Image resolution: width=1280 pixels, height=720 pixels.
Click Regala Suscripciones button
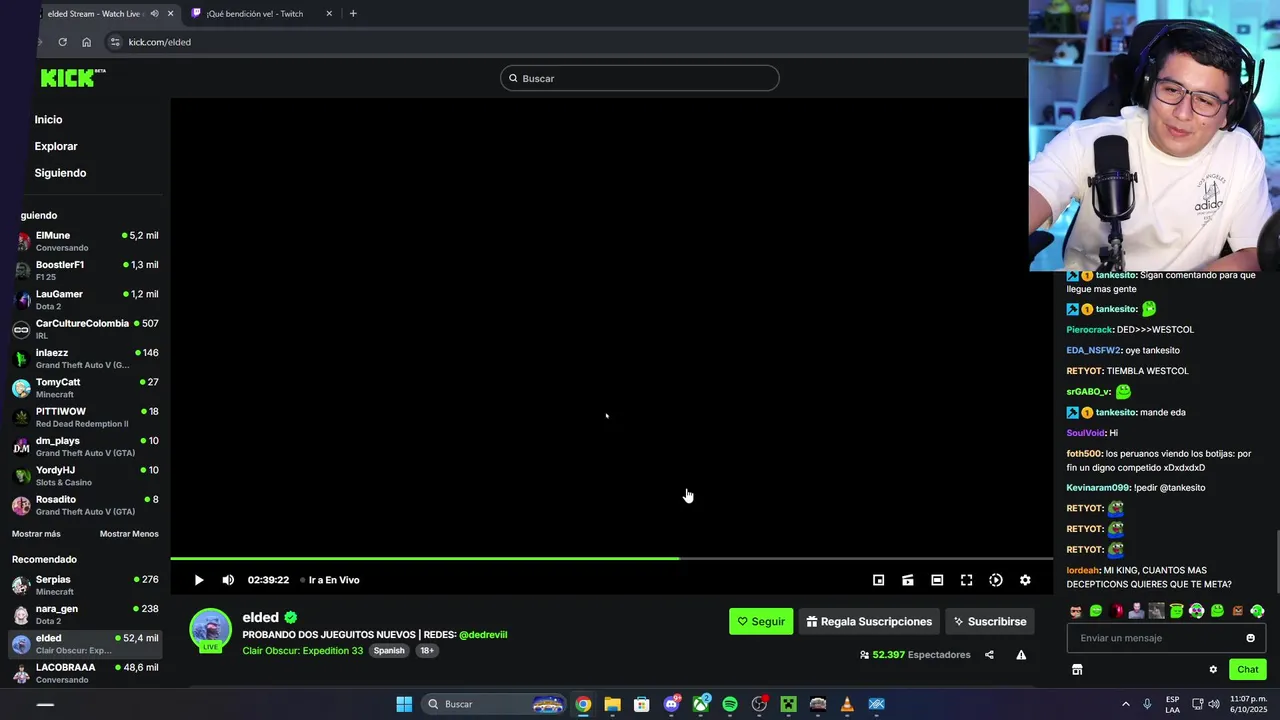[869, 621]
